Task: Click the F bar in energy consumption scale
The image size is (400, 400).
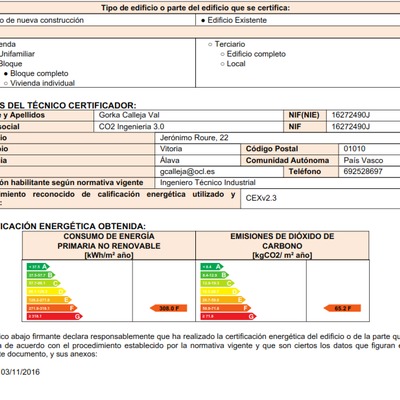Action: pos(52,308)
